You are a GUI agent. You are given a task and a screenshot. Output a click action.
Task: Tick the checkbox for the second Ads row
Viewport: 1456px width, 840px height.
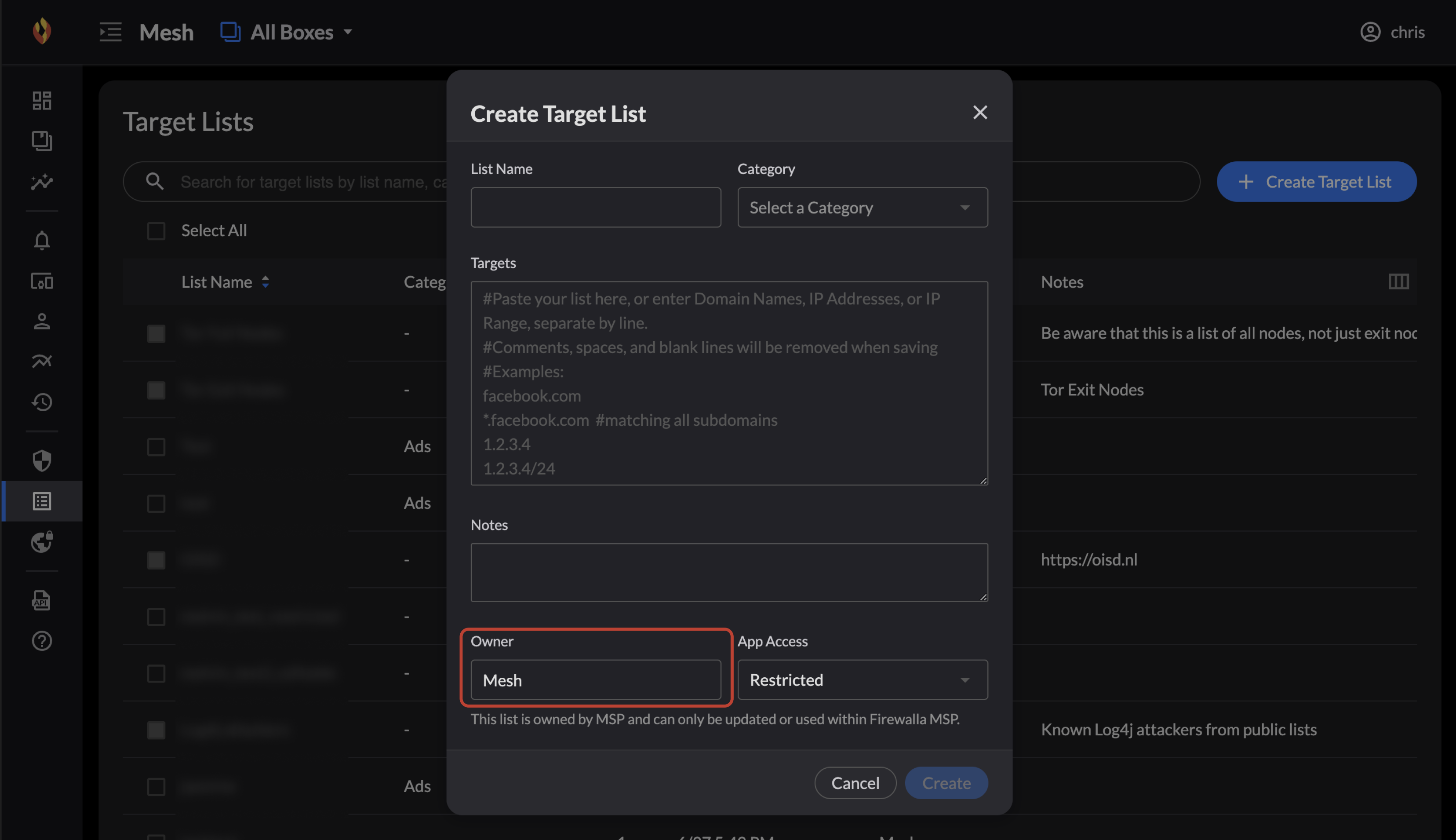point(156,503)
